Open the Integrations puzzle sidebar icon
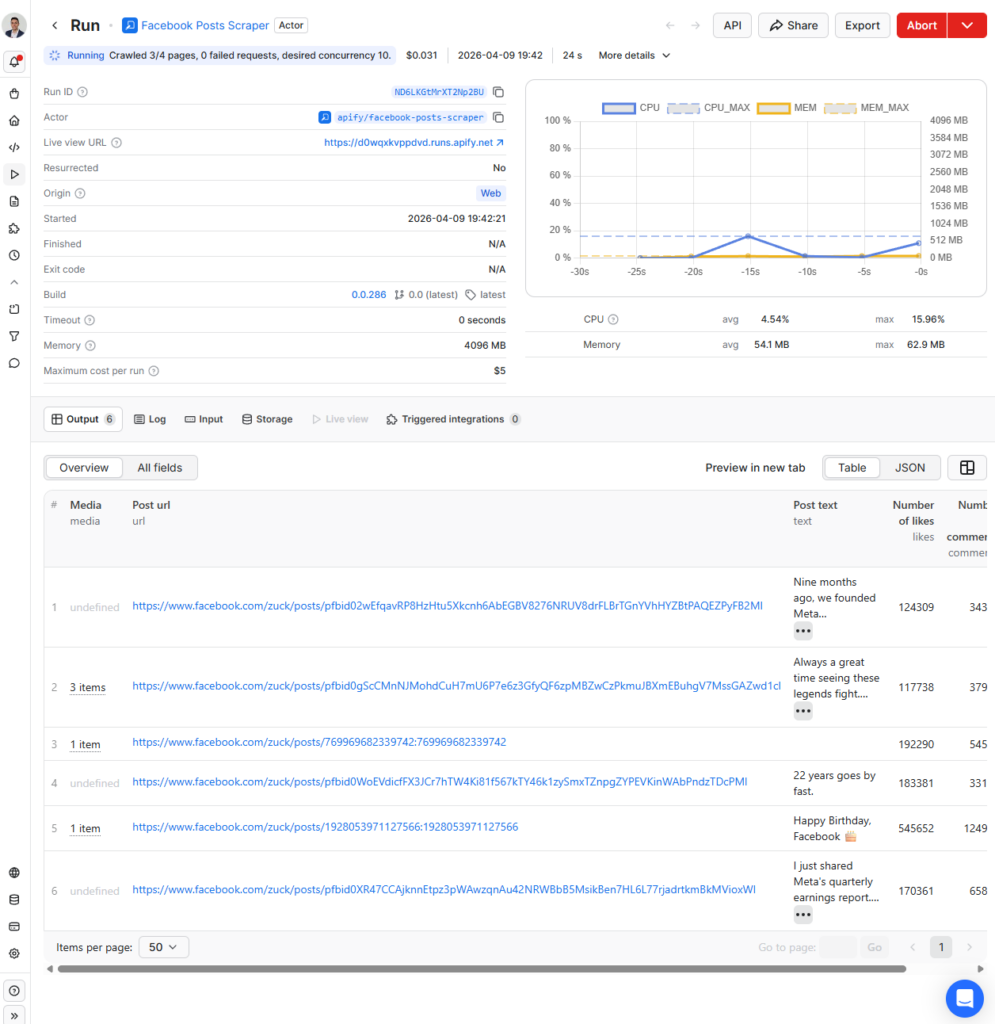995x1024 pixels. coord(14,229)
